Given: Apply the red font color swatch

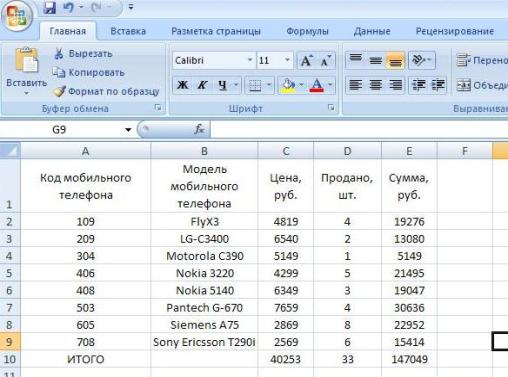Looking at the screenshot, I should (316, 85).
